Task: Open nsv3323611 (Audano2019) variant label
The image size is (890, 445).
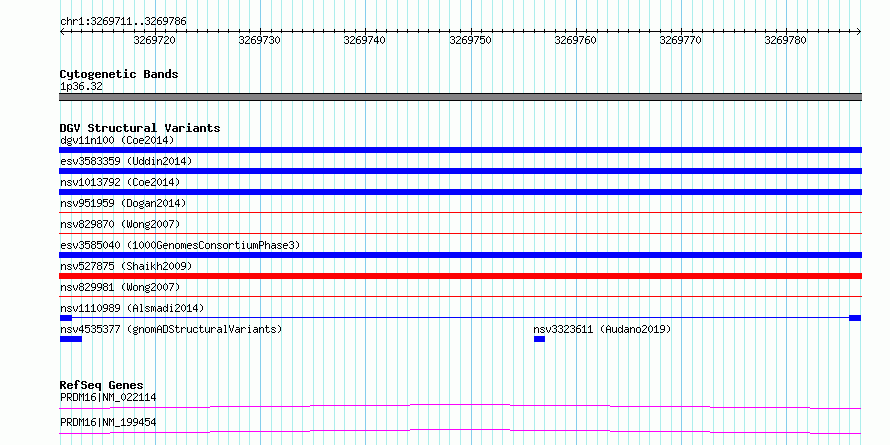Action: [602, 329]
